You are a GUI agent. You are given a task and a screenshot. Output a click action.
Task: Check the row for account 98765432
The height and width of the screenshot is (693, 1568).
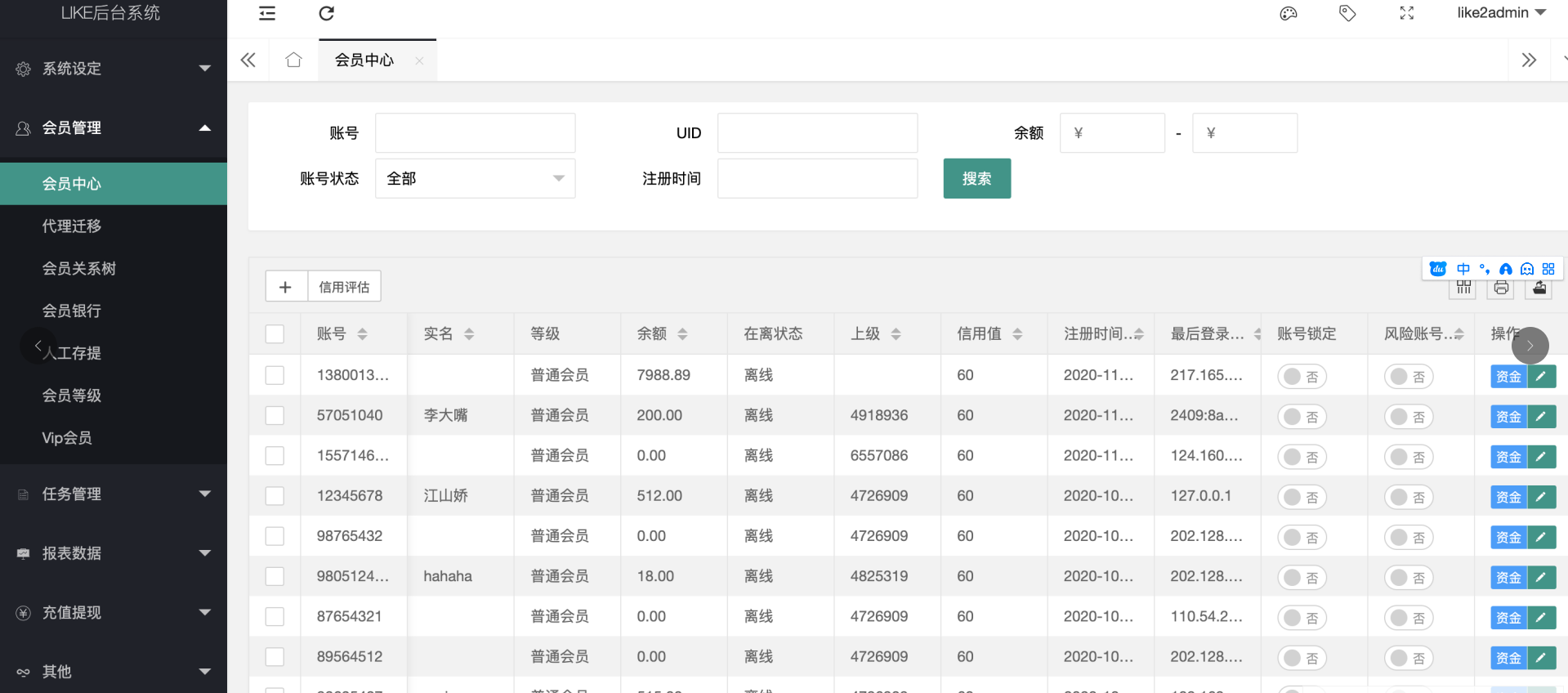click(x=275, y=536)
